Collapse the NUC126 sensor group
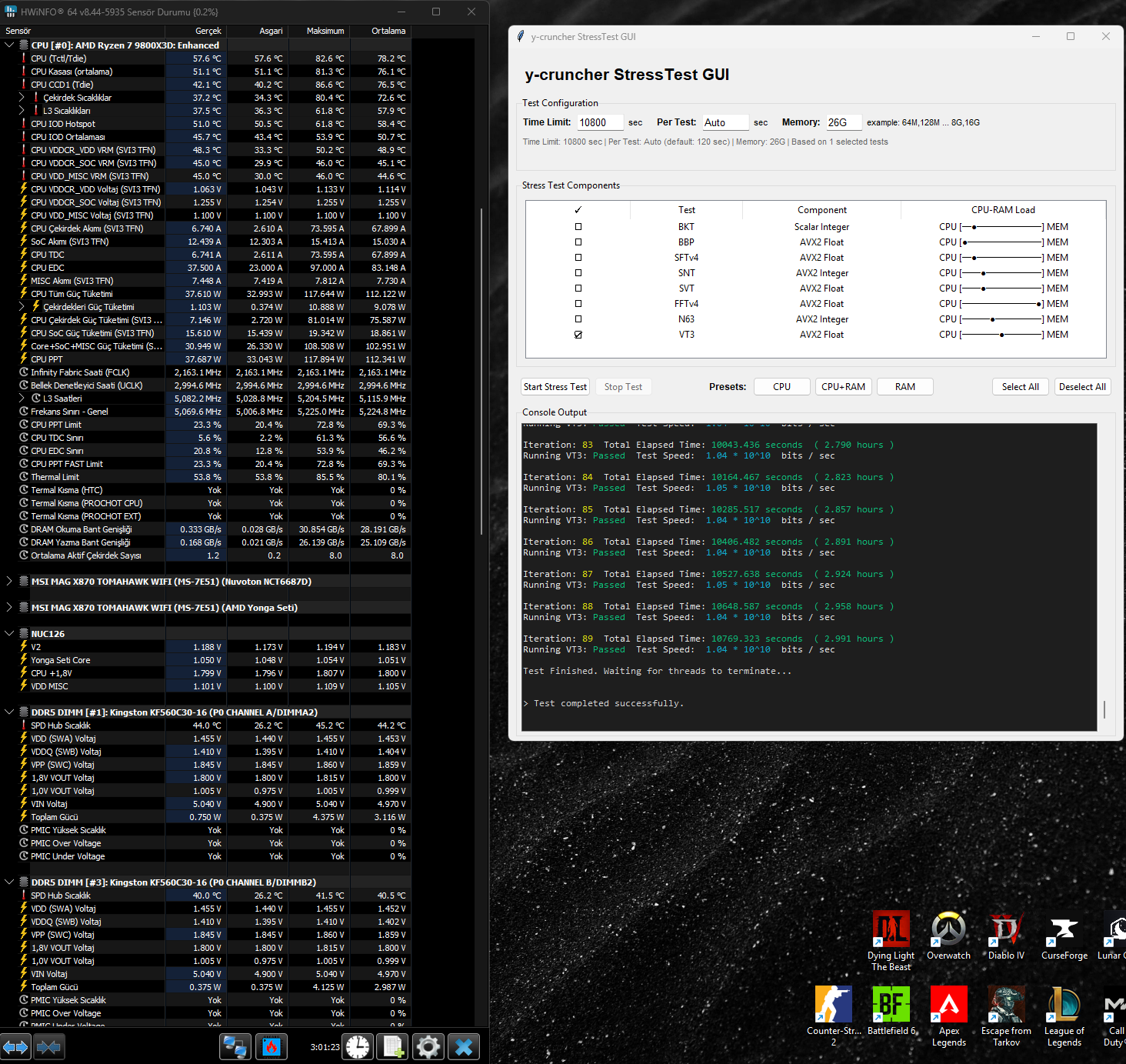Image resolution: width=1126 pixels, height=1064 pixels. (x=9, y=634)
